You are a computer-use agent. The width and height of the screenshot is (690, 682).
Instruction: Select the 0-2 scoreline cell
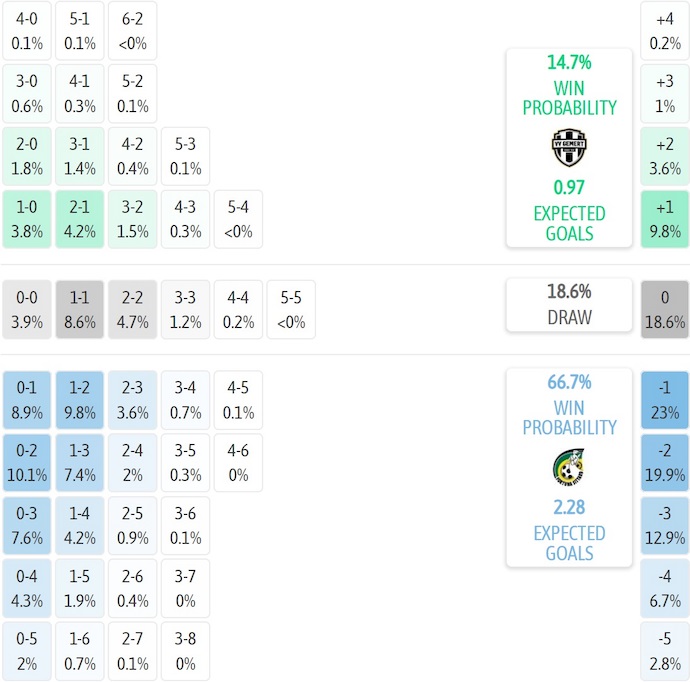(27, 463)
